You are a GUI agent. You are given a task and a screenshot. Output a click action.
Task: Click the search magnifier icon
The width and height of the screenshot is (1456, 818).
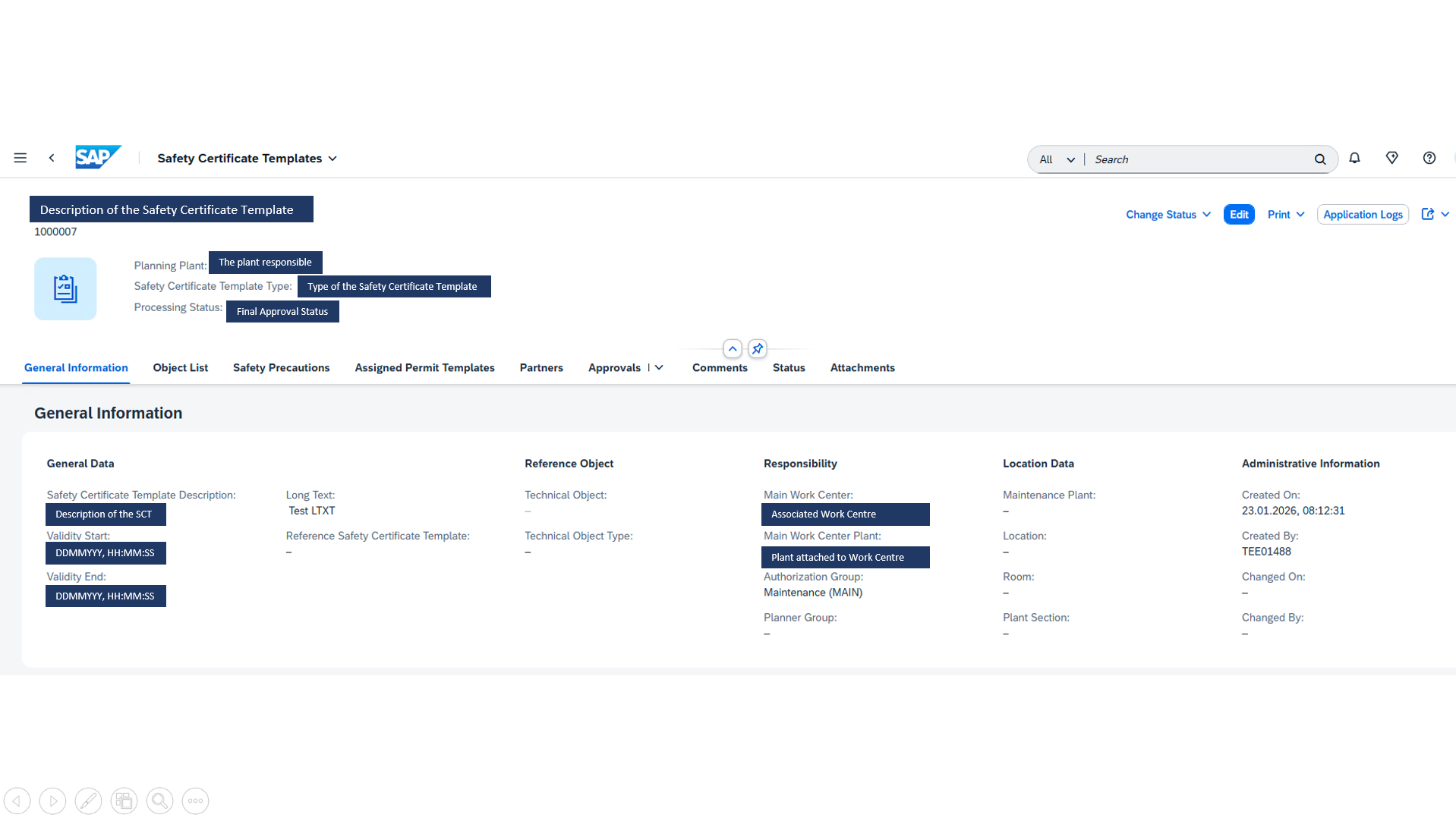click(1320, 159)
